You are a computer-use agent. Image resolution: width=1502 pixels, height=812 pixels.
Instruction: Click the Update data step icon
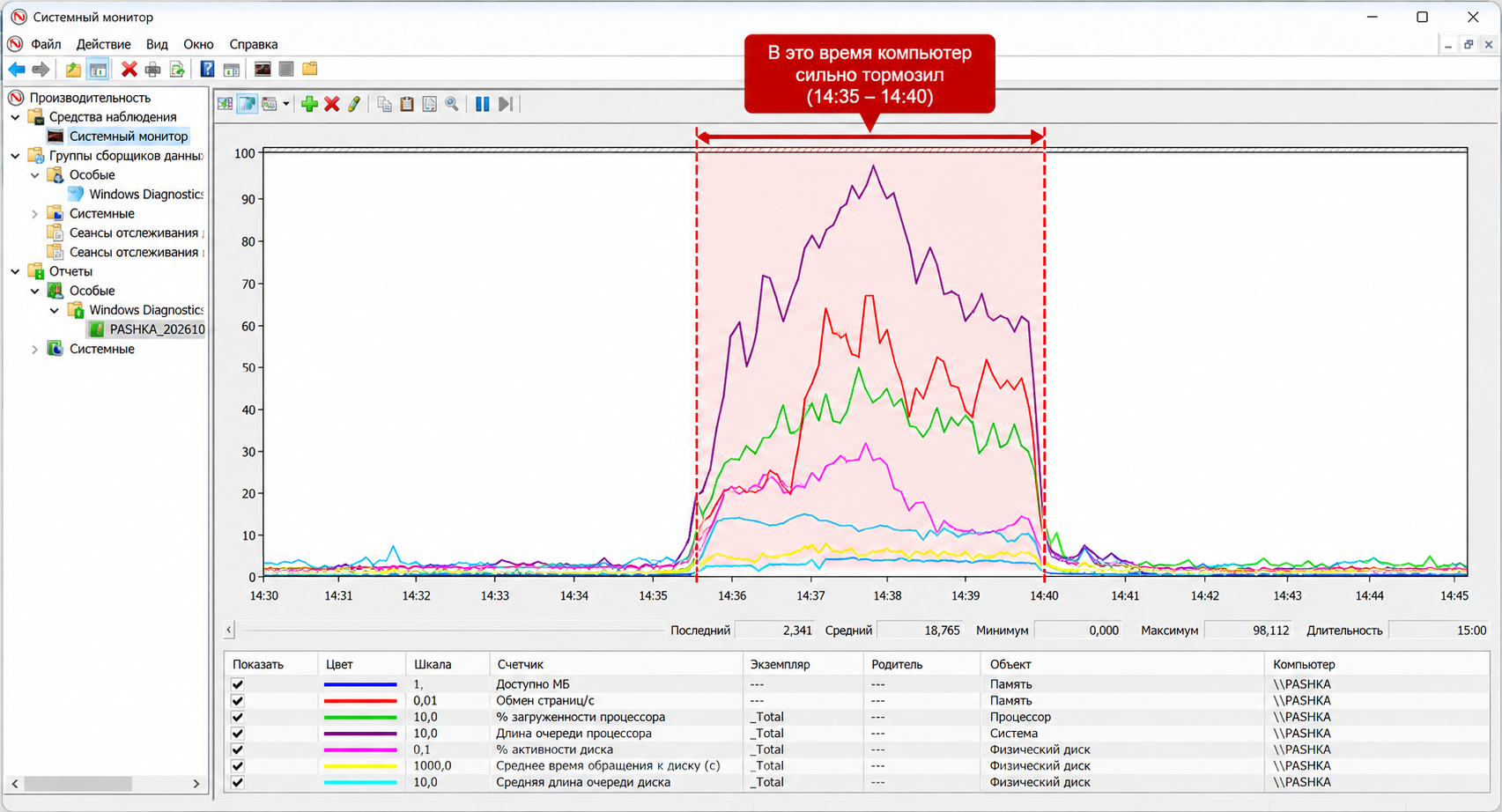tap(505, 104)
